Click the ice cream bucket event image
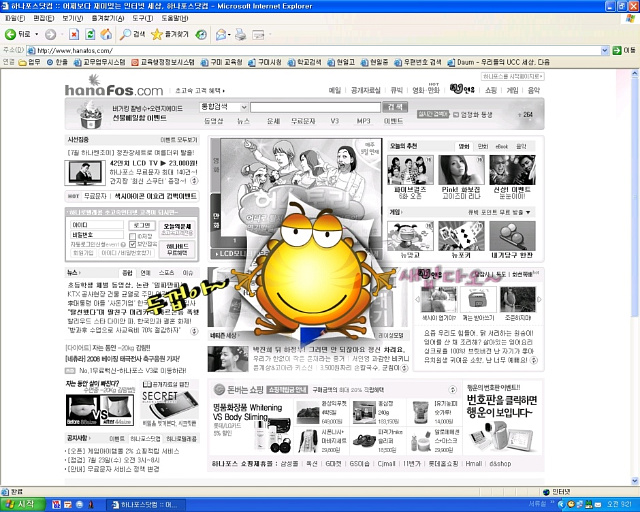640x512 pixels. [91, 114]
